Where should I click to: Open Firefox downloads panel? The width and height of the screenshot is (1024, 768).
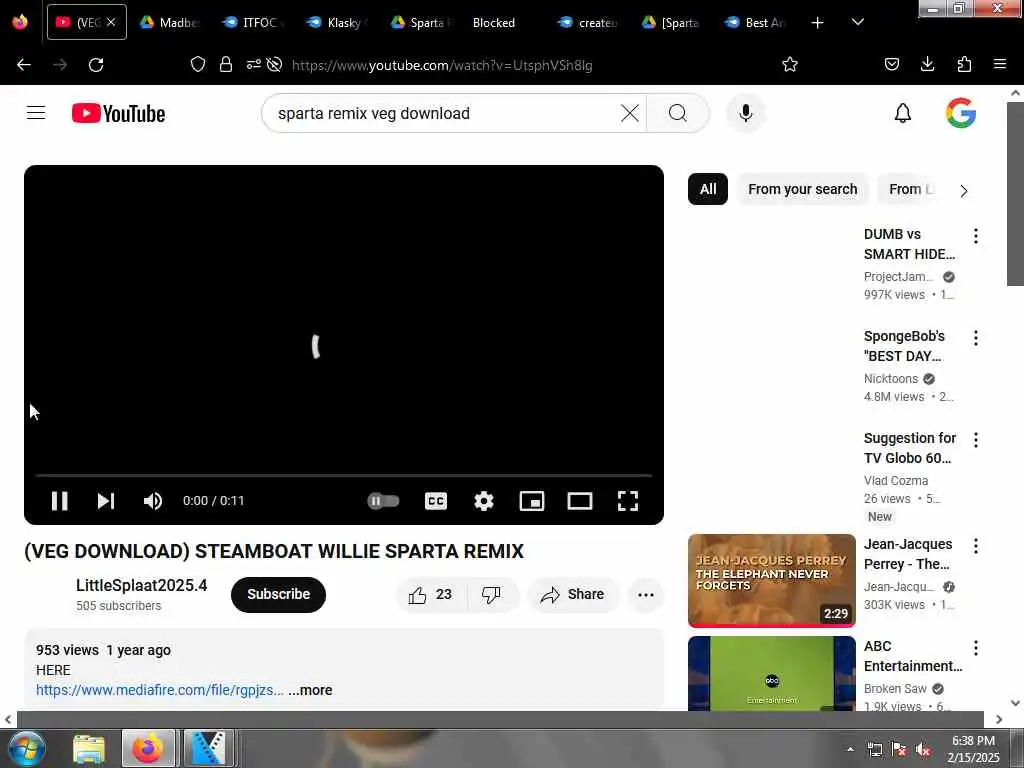click(927, 64)
